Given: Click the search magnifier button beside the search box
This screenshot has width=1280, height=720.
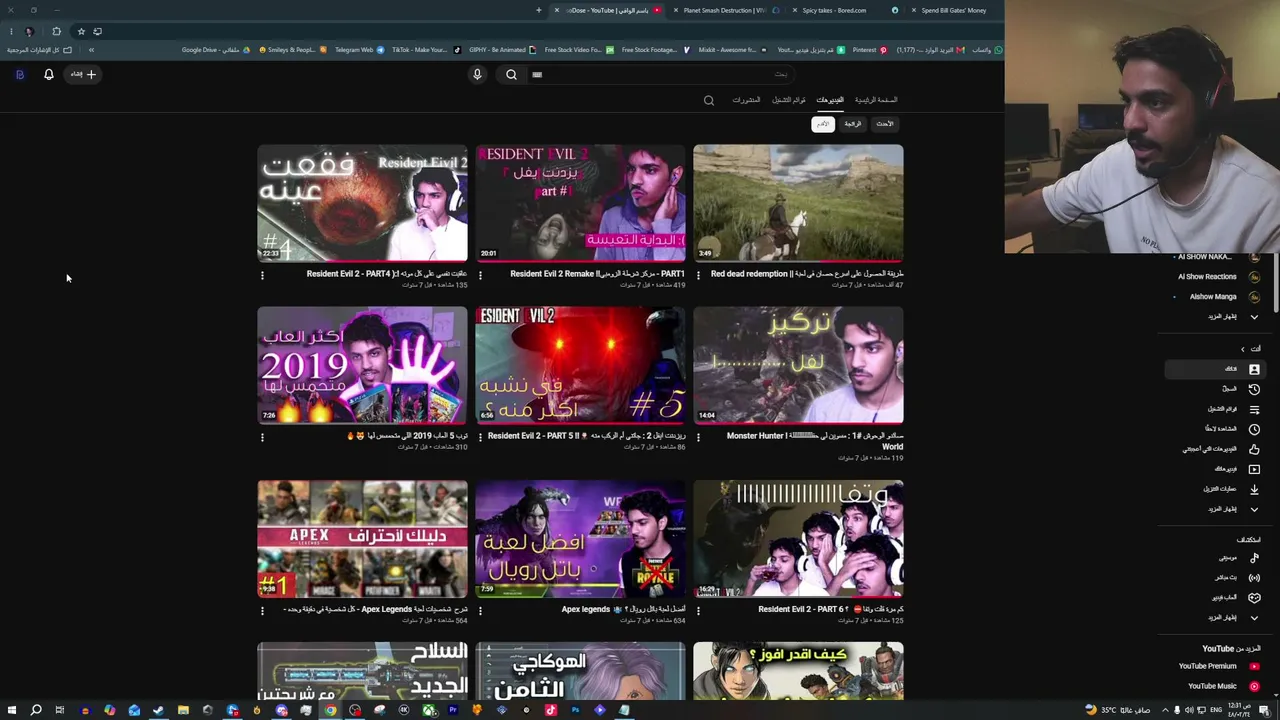Looking at the screenshot, I should 511,74.
